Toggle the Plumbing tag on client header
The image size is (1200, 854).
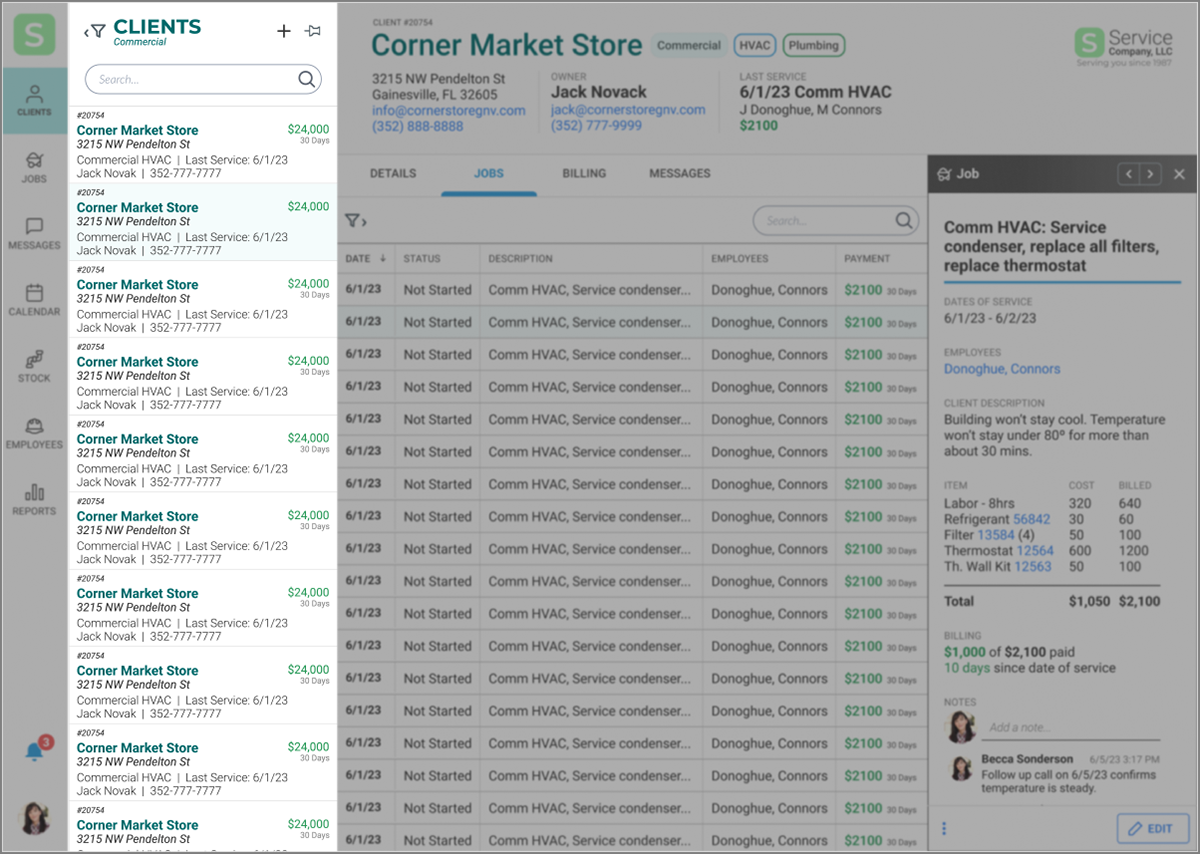click(813, 45)
